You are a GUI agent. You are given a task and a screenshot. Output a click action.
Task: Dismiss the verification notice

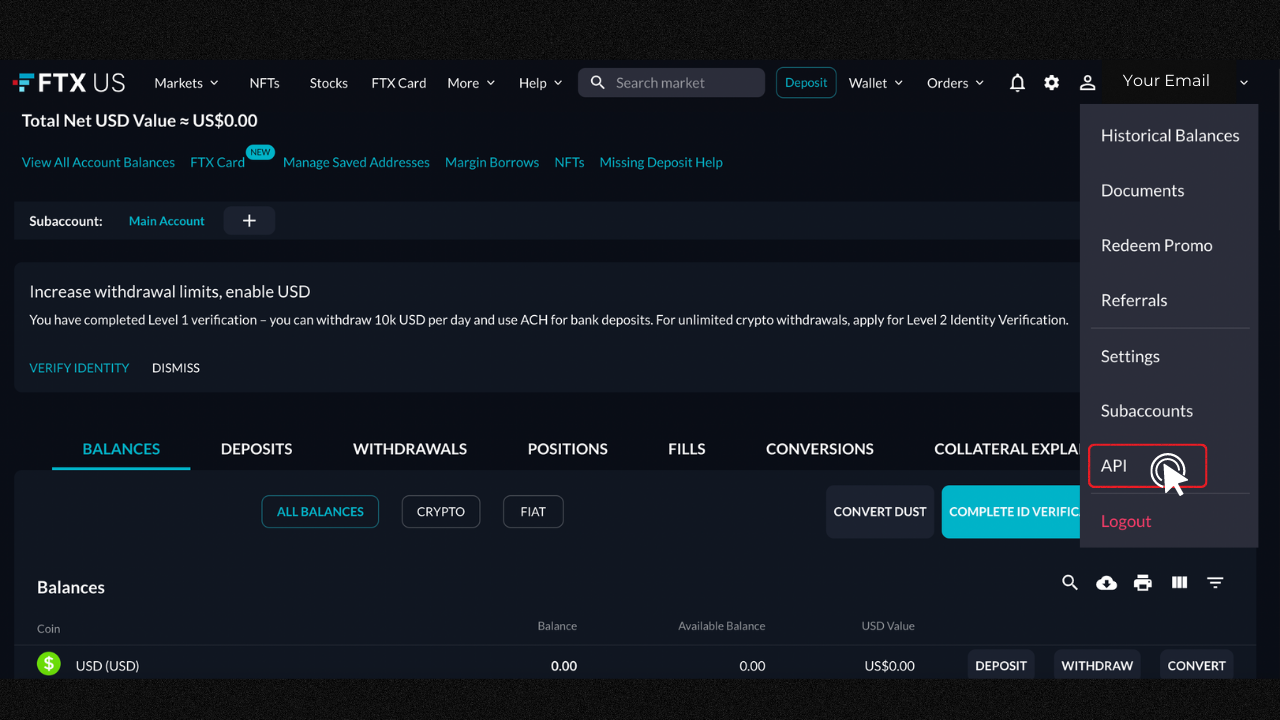click(x=176, y=368)
